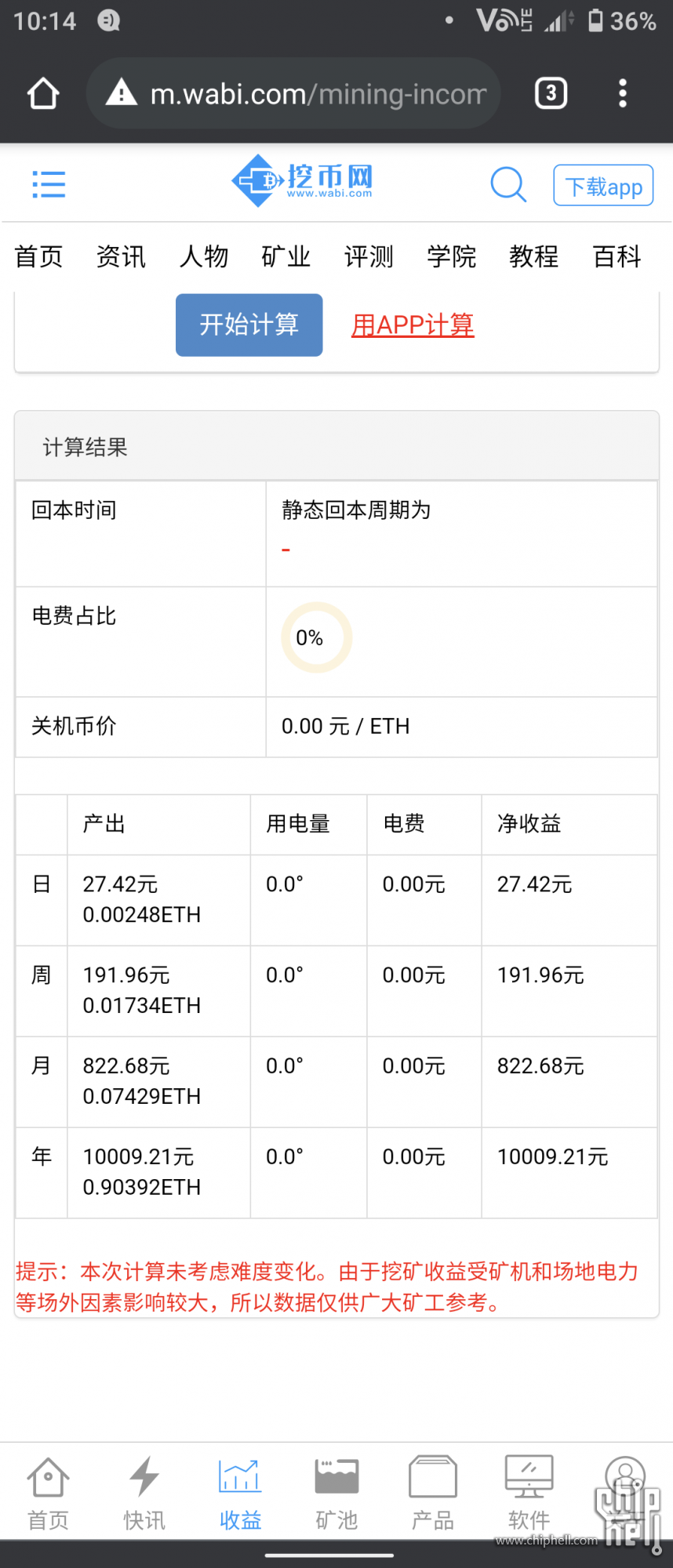Open 首页 house icon in bottom bar
The width and height of the screenshot is (673, 1568).
click(49, 1477)
